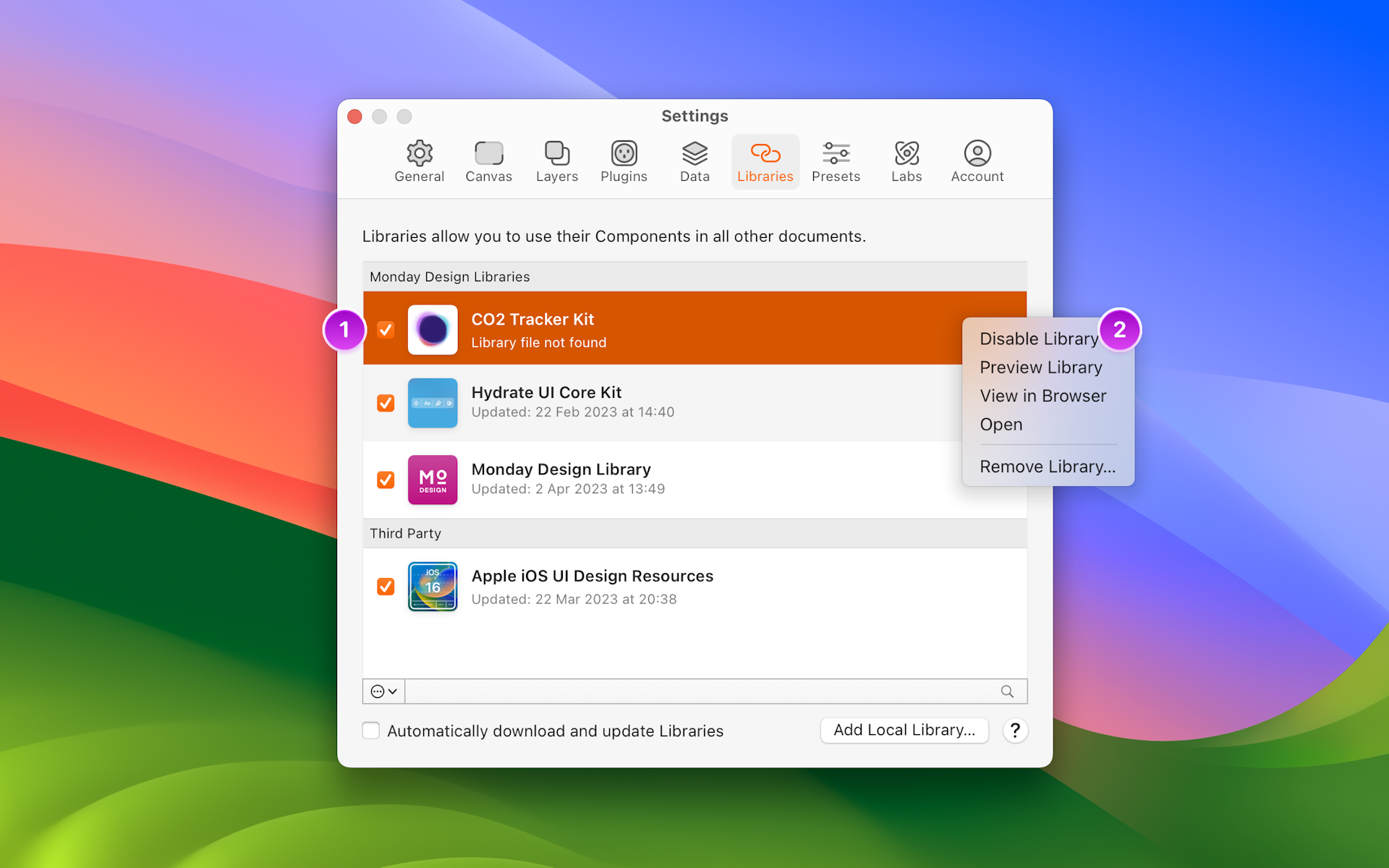Select Disable Library from context menu
Image resolution: width=1389 pixels, height=868 pixels.
pos(1038,337)
